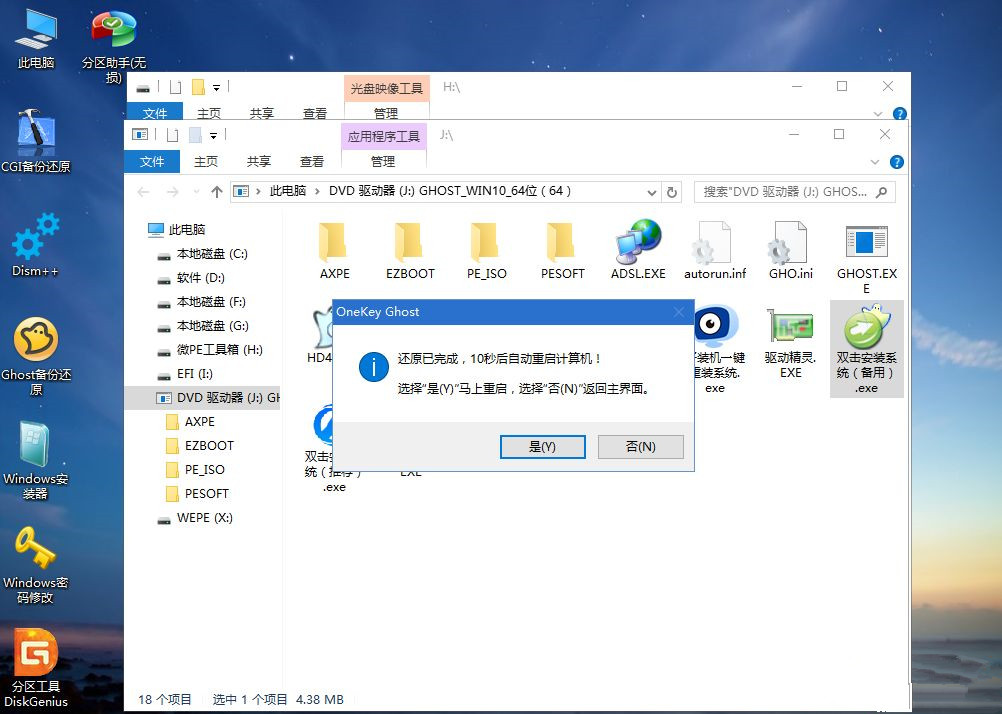Screen dimensions: 1002x714
Task: Select the 驱动精灵.EXE driver tool icon
Action: [x=789, y=325]
